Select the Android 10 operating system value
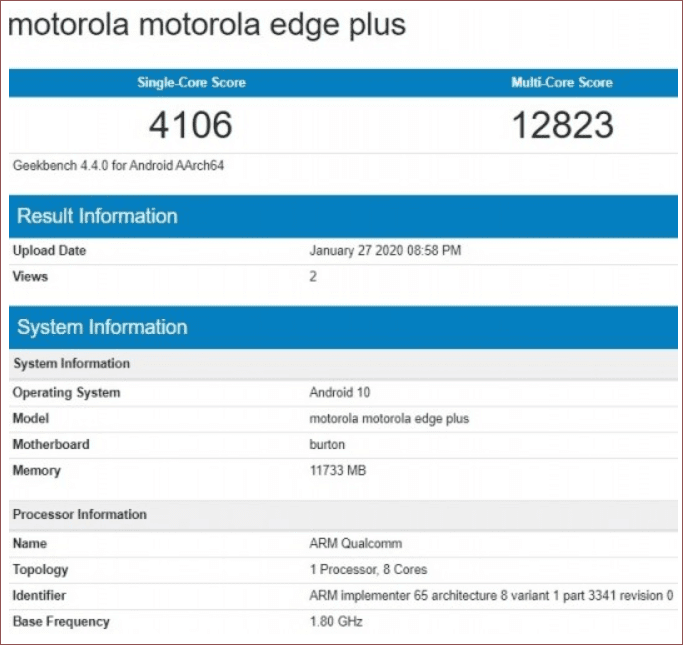 (x=340, y=393)
